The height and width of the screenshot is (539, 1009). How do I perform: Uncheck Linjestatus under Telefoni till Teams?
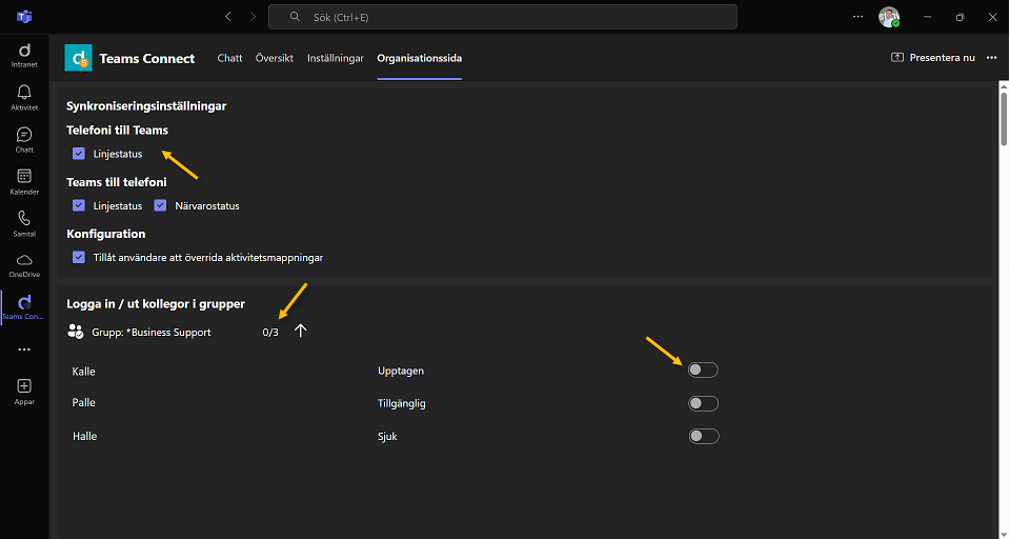[79, 154]
